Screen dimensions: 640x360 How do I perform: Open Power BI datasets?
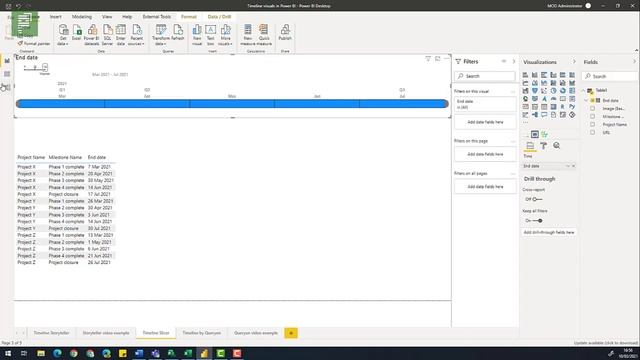92,35
